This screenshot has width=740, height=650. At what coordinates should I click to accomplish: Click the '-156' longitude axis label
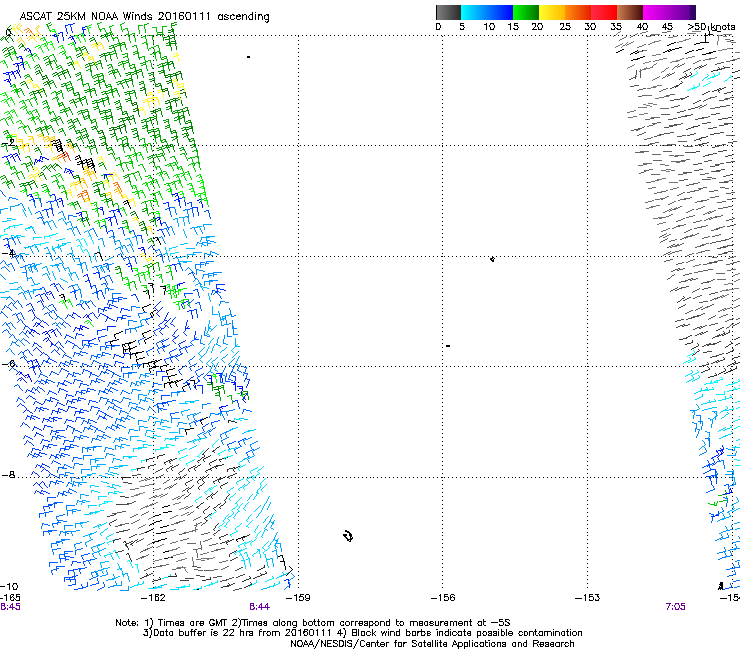(443, 598)
